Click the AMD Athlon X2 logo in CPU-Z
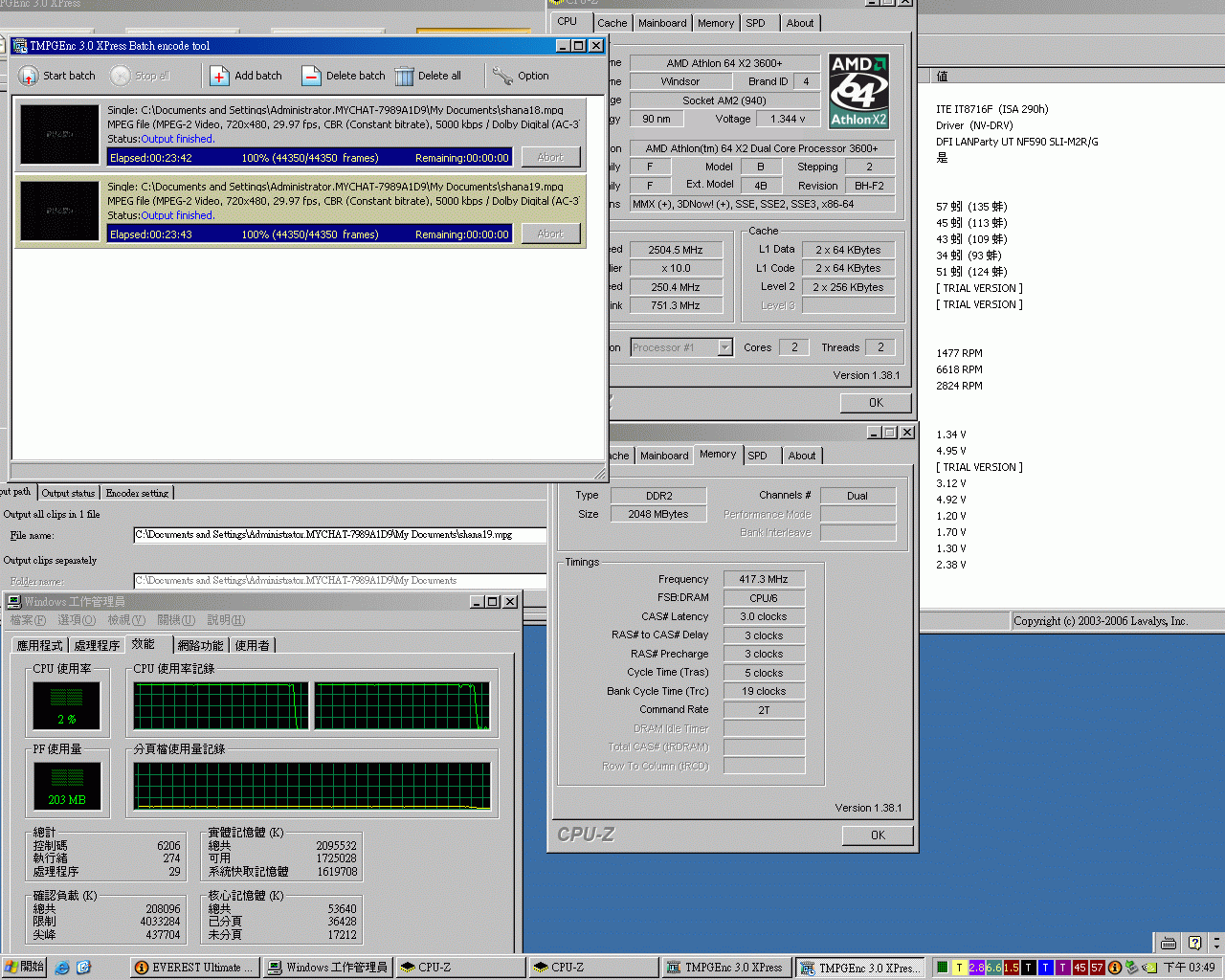 click(858, 91)
